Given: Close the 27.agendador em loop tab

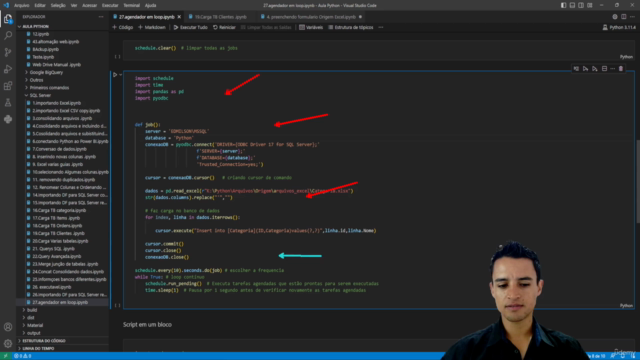Looking at the screenshot, I should [179, 17].
